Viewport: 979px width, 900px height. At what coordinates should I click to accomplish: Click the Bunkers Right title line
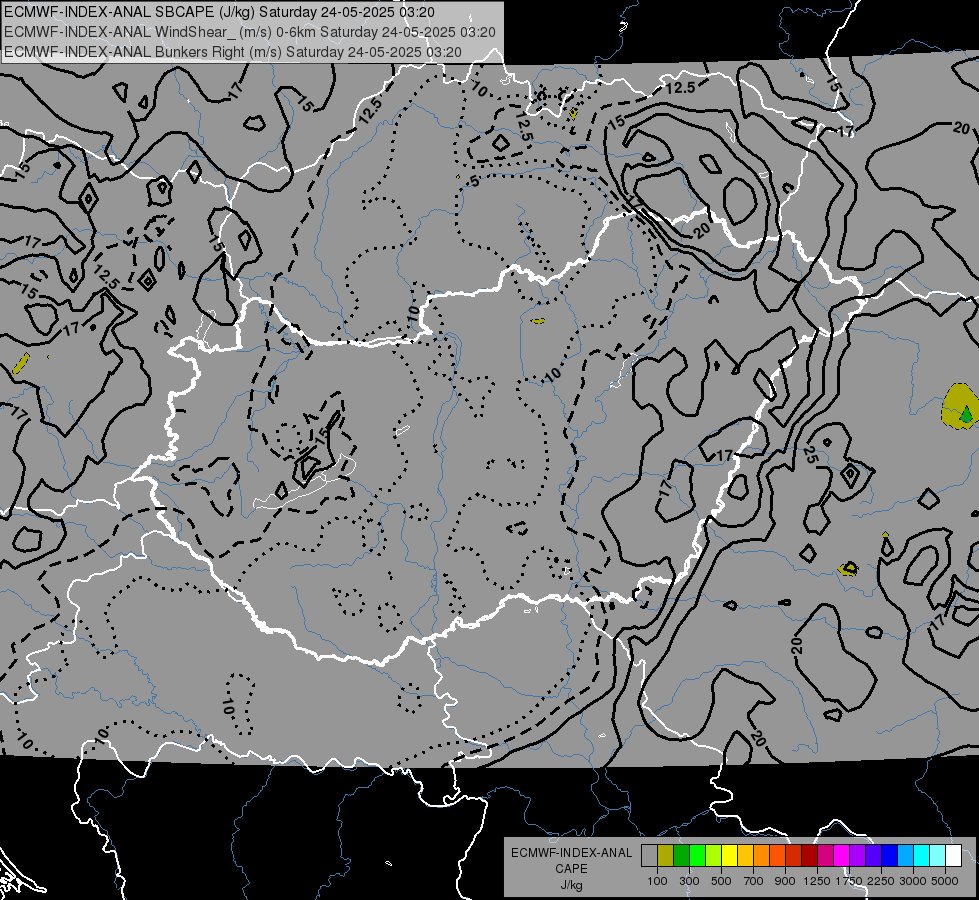click(x=233, y=52)
